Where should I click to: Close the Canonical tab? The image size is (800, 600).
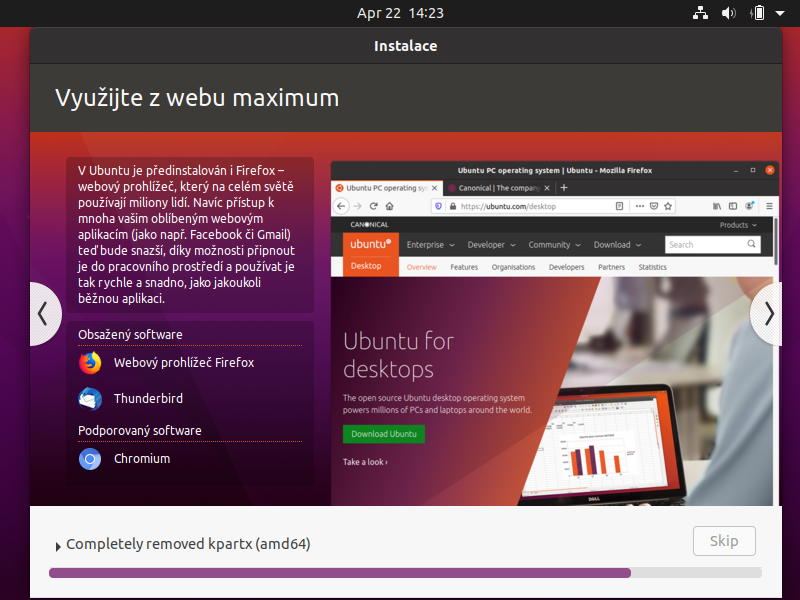pyautogui.click(x=546, y=188)
